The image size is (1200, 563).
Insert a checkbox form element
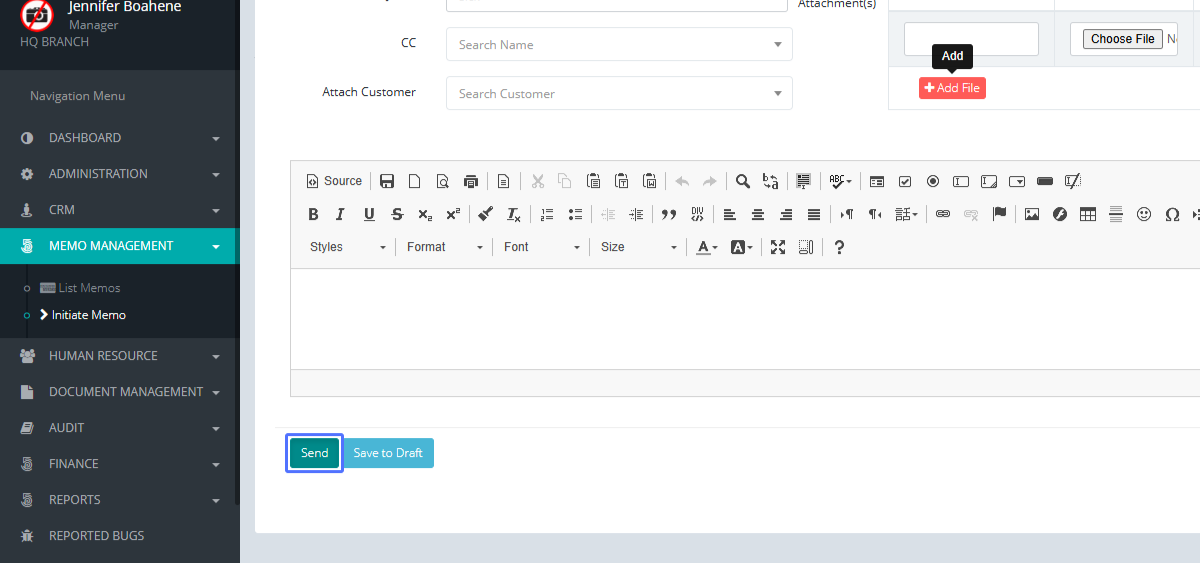pos(905,181)
